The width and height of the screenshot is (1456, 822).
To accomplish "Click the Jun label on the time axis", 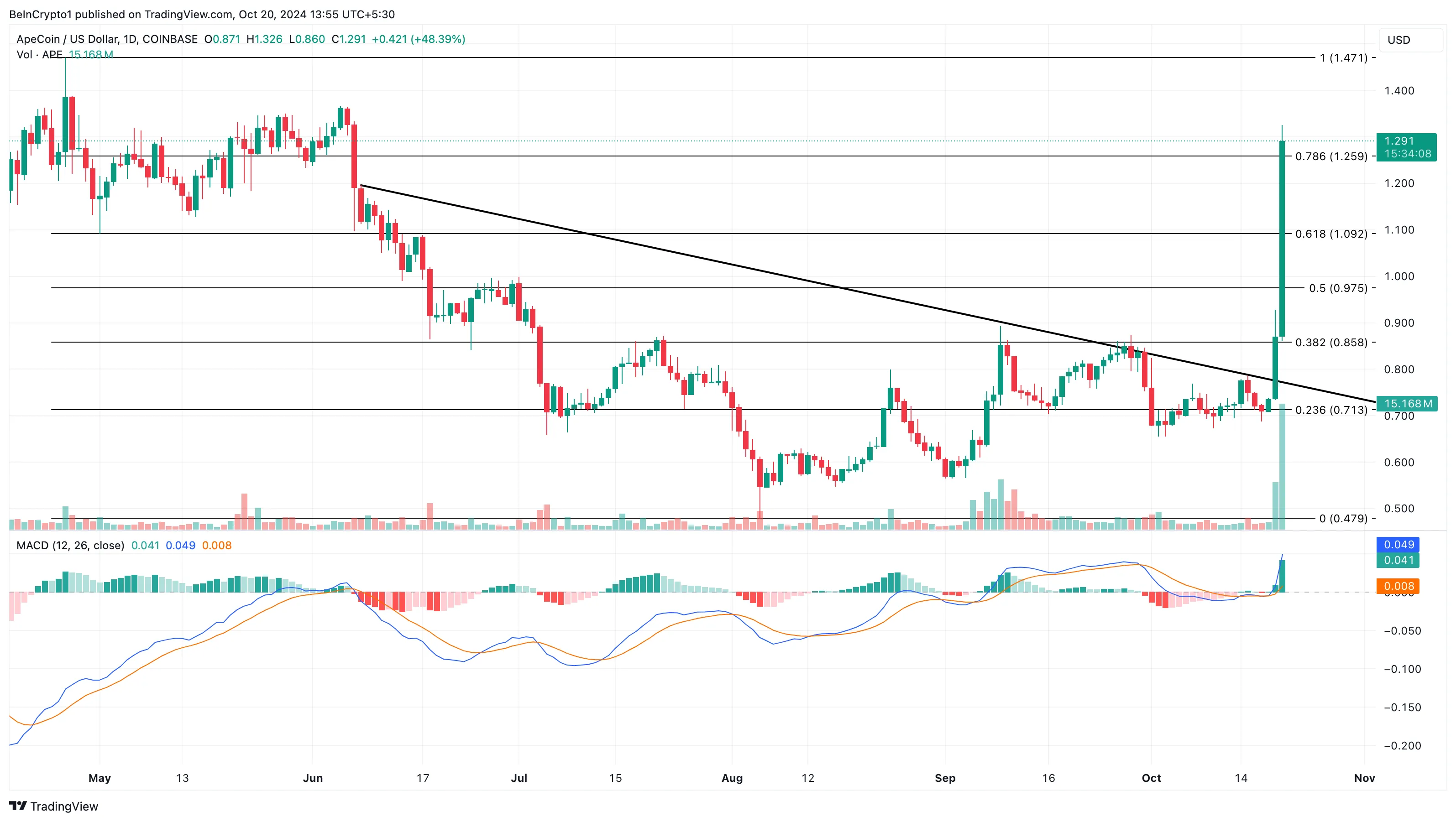I will click(x=313, y=778).
